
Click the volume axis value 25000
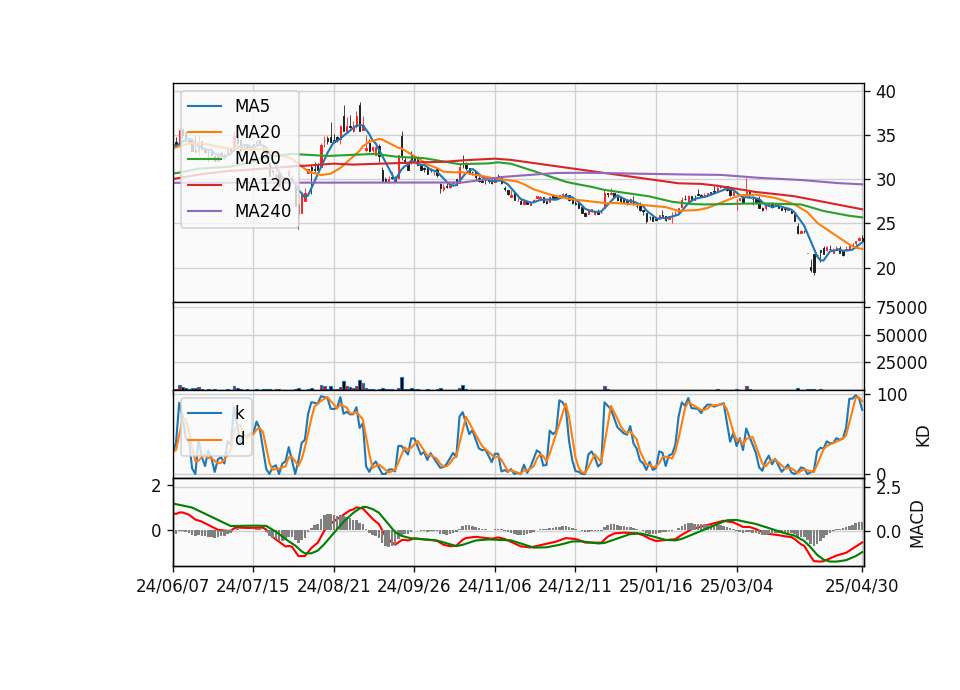[901, 363]
